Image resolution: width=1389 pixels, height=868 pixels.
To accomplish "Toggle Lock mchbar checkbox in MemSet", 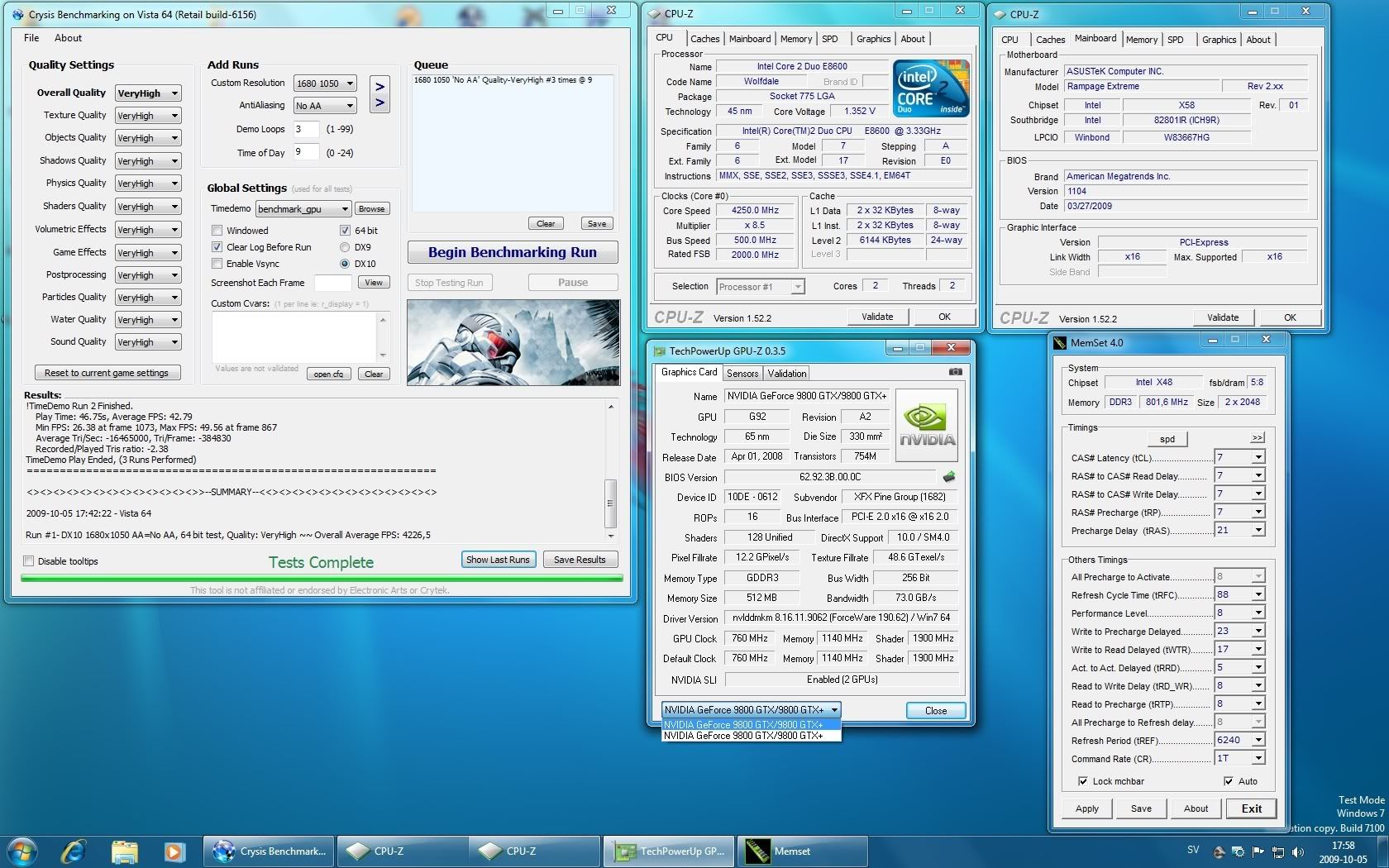I will point(1082,781).
